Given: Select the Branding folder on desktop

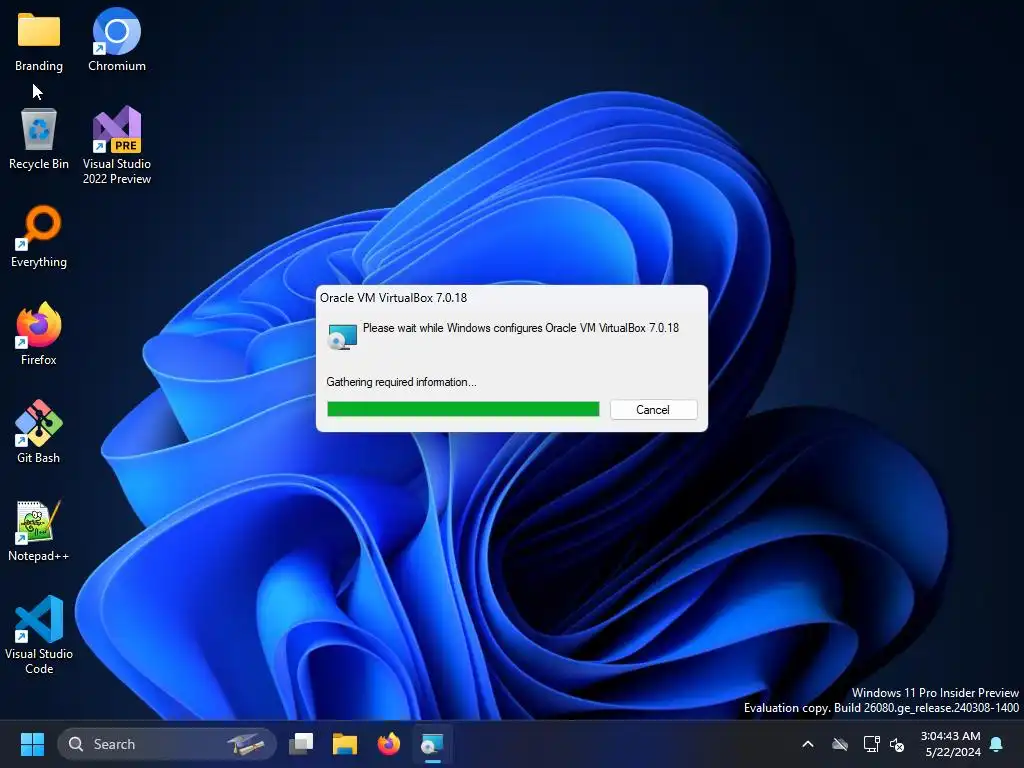Looking at the screenshot, I should [39, 42].
